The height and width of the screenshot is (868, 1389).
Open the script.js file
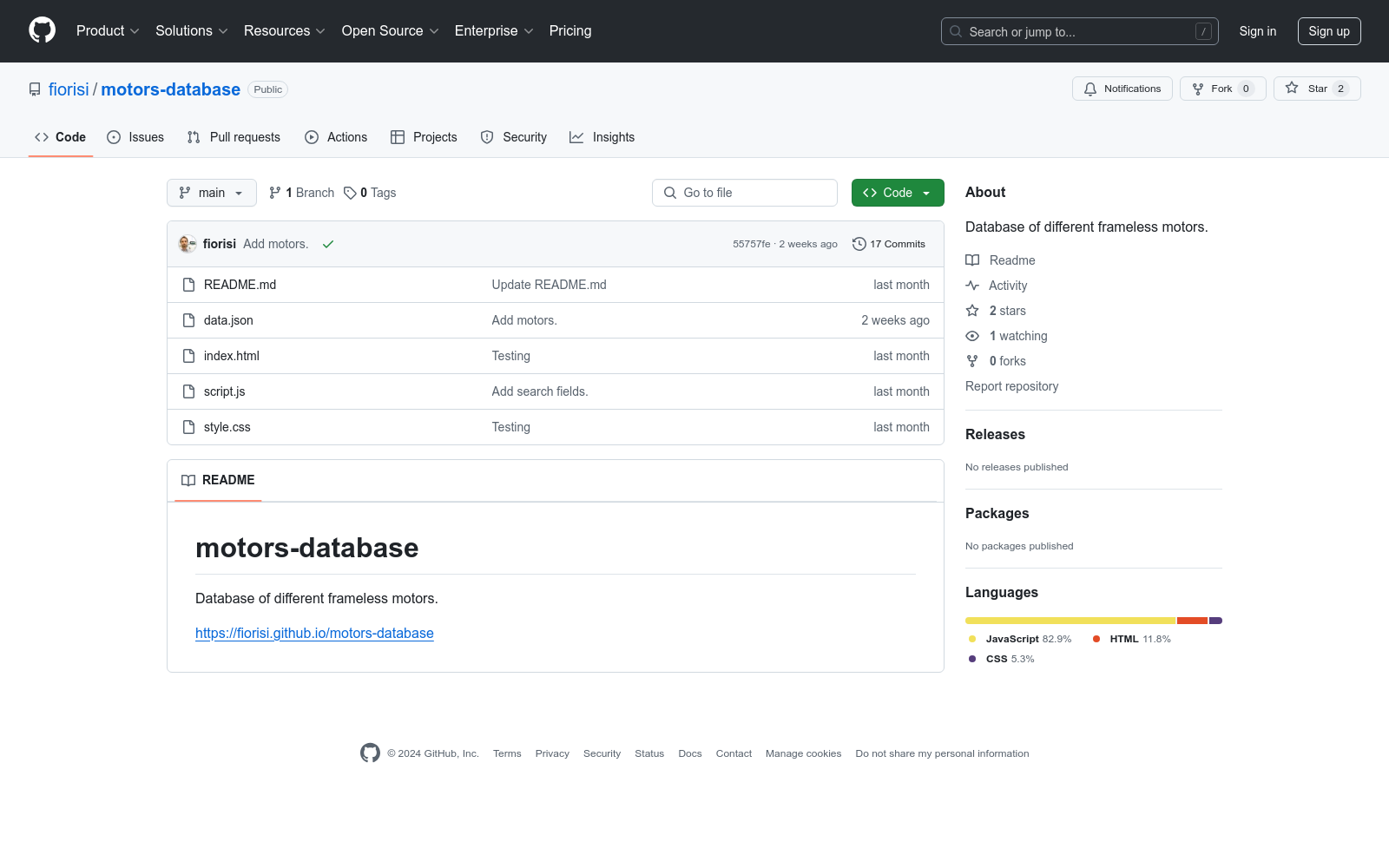click(225, 391)
